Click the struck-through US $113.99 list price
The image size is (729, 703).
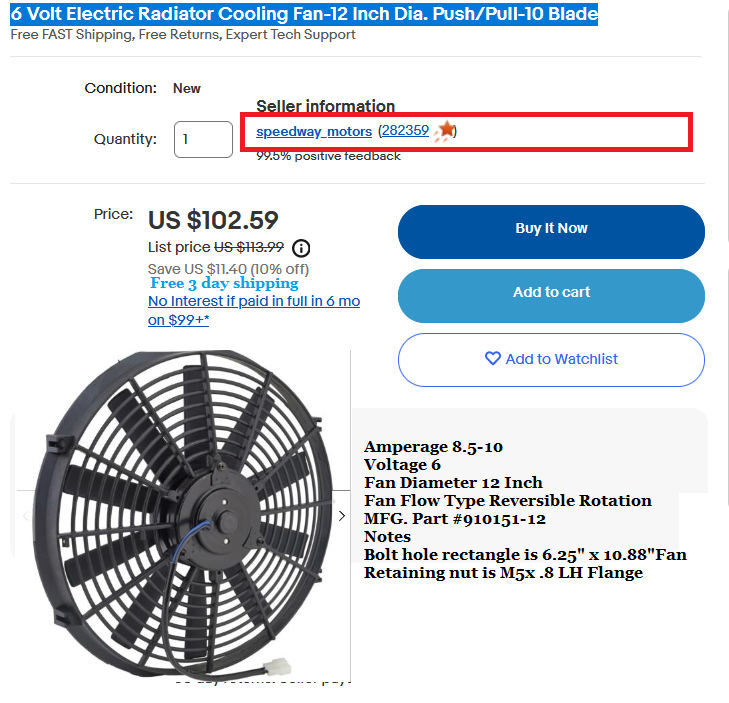tap(249, 247)
